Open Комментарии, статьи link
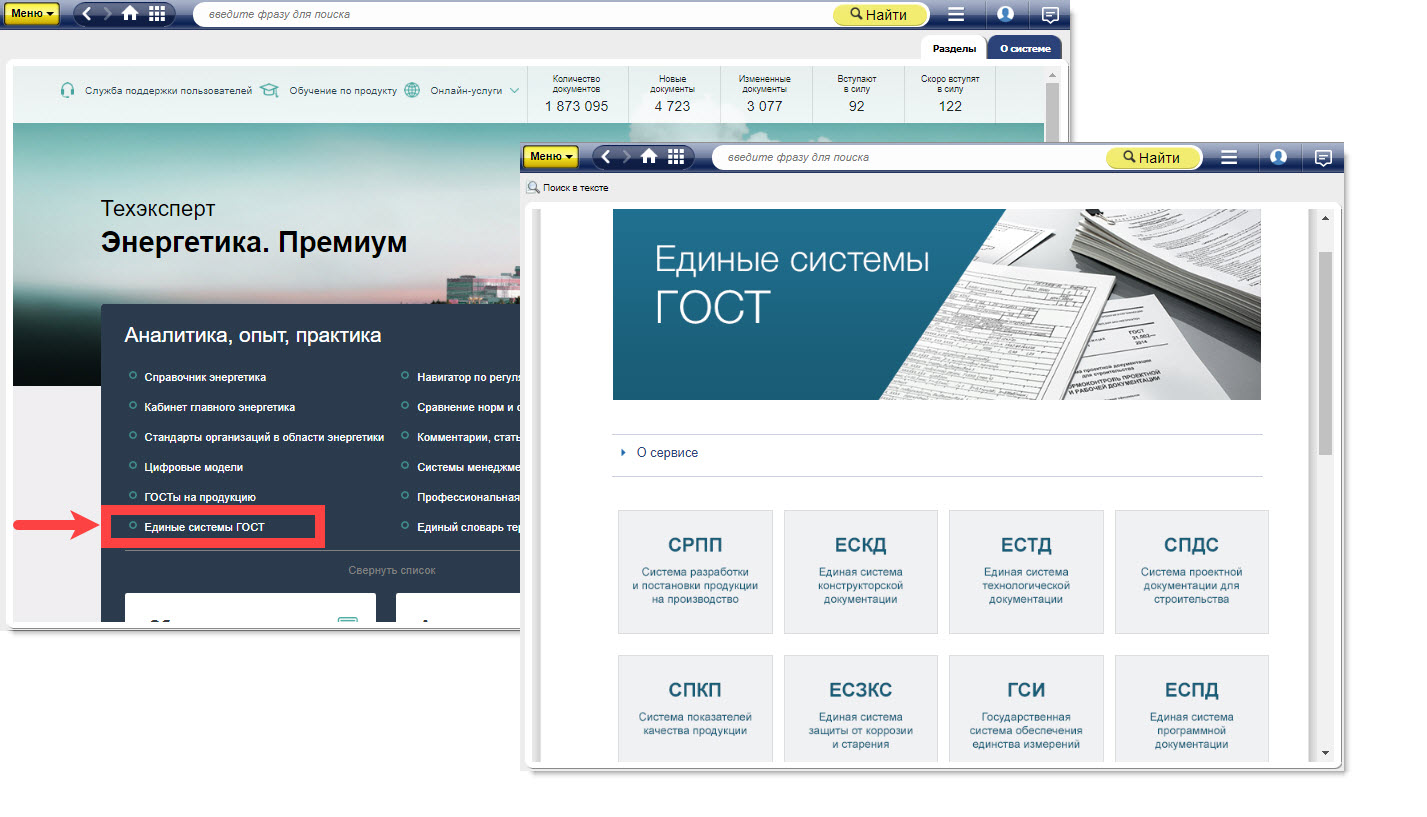 [x=468, y=437]
